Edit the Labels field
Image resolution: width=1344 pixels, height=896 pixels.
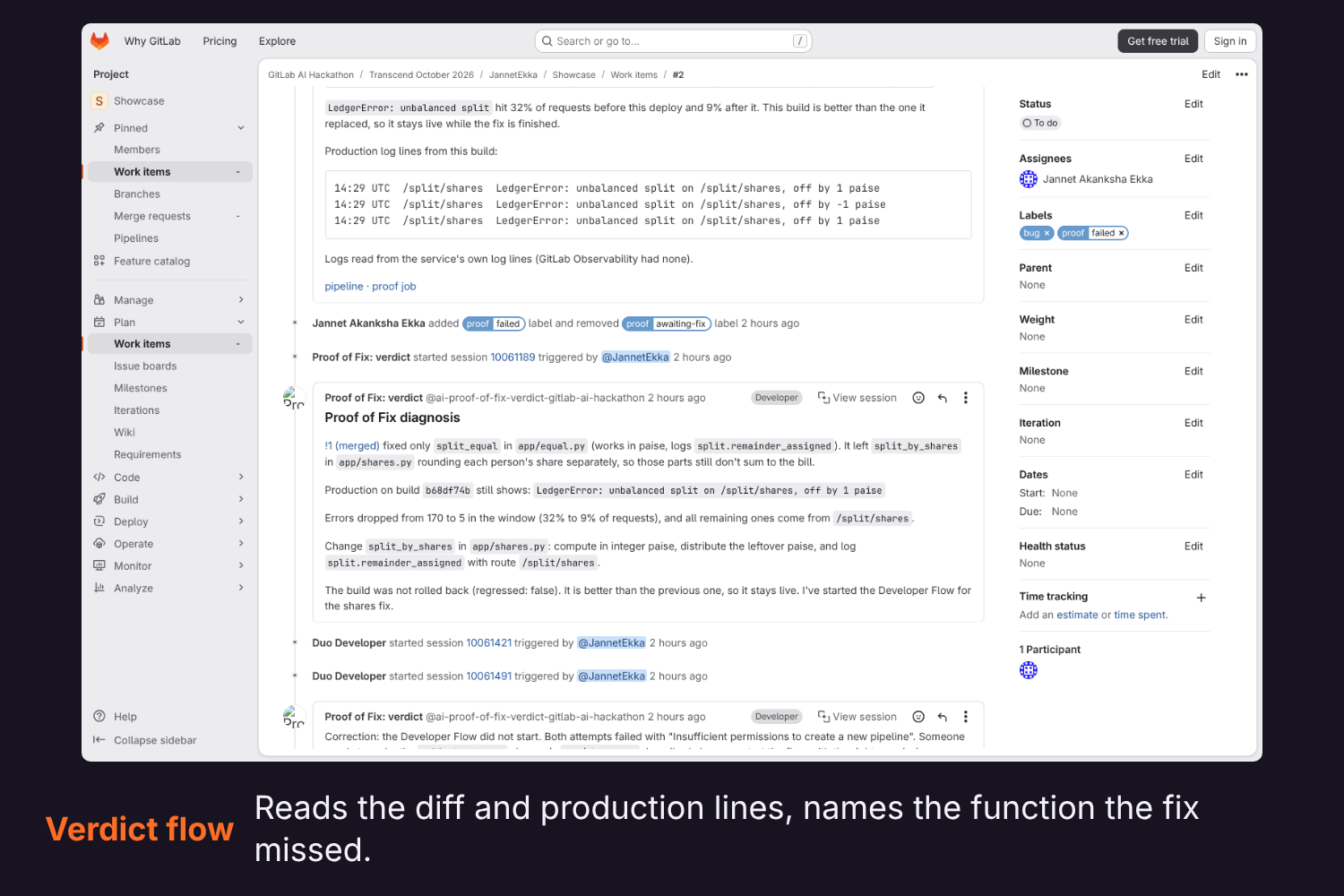click(x=1193, y=216)
